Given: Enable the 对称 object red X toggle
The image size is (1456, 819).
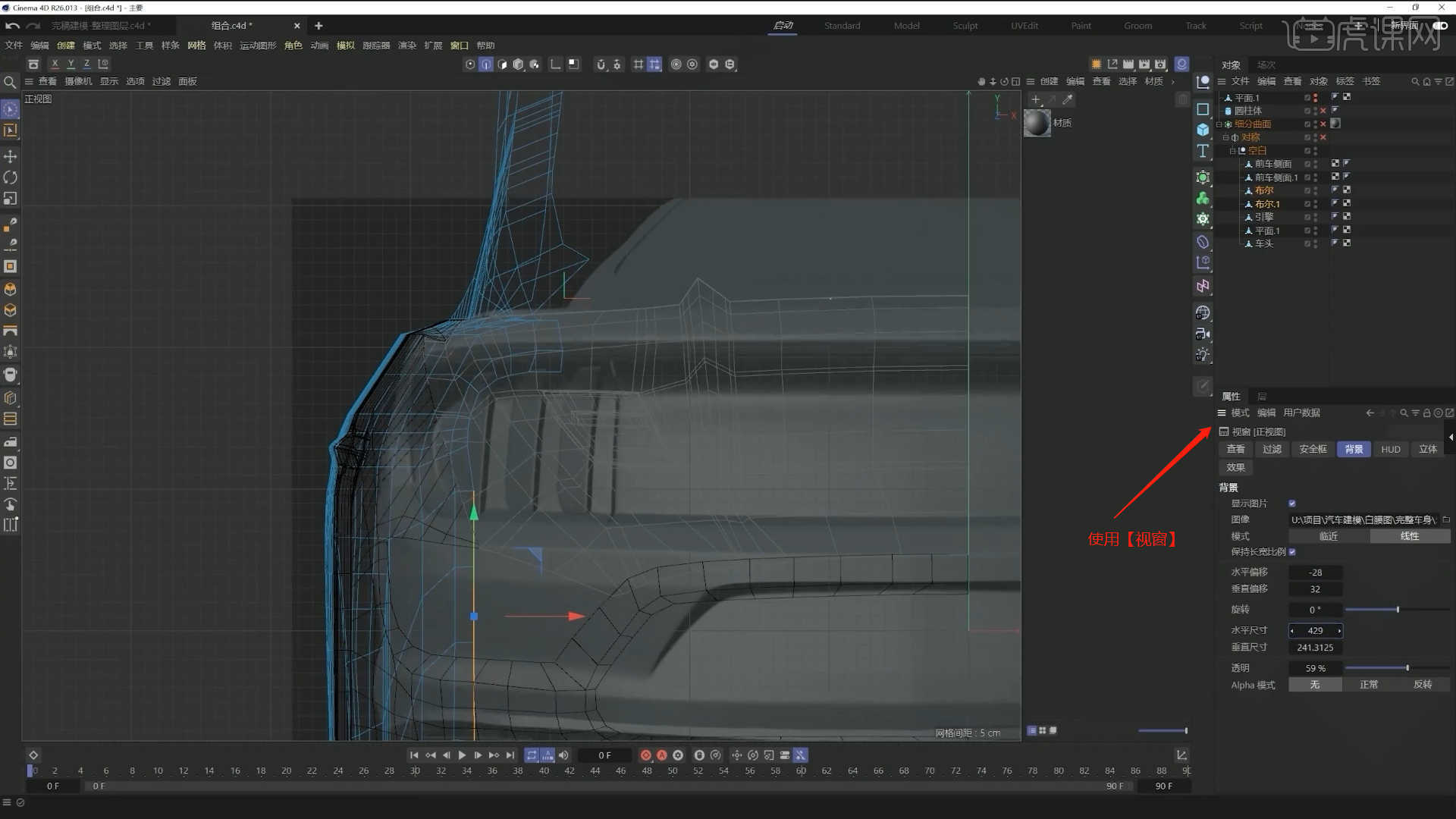Looking at the screenshot, I should (x=1323, y=137).
